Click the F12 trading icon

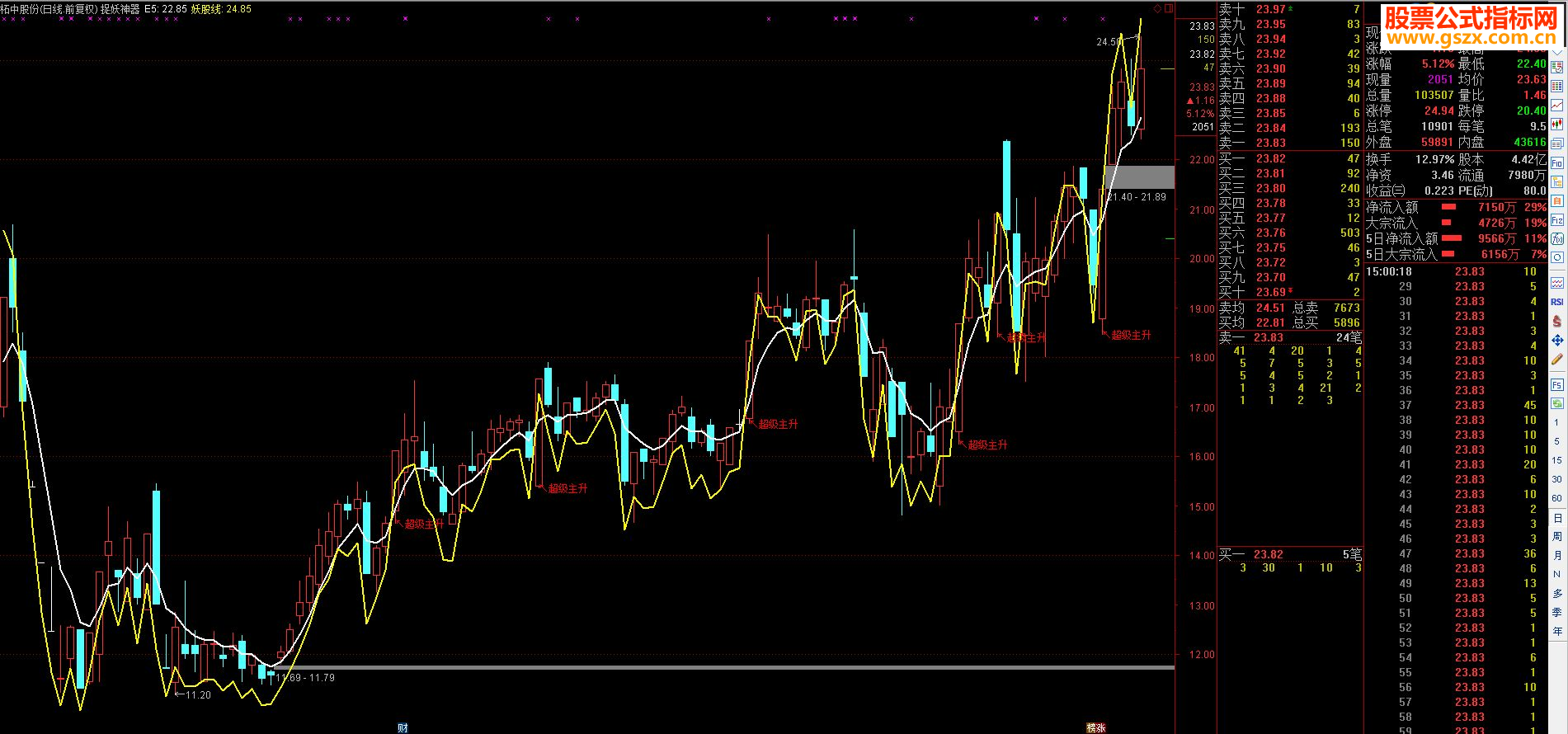click(1557, 219)
